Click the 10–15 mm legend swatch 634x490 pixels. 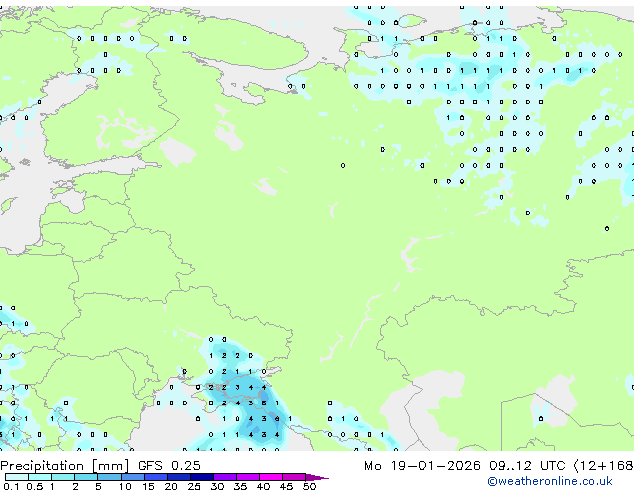pyautogui.click(x=133, y=477)
